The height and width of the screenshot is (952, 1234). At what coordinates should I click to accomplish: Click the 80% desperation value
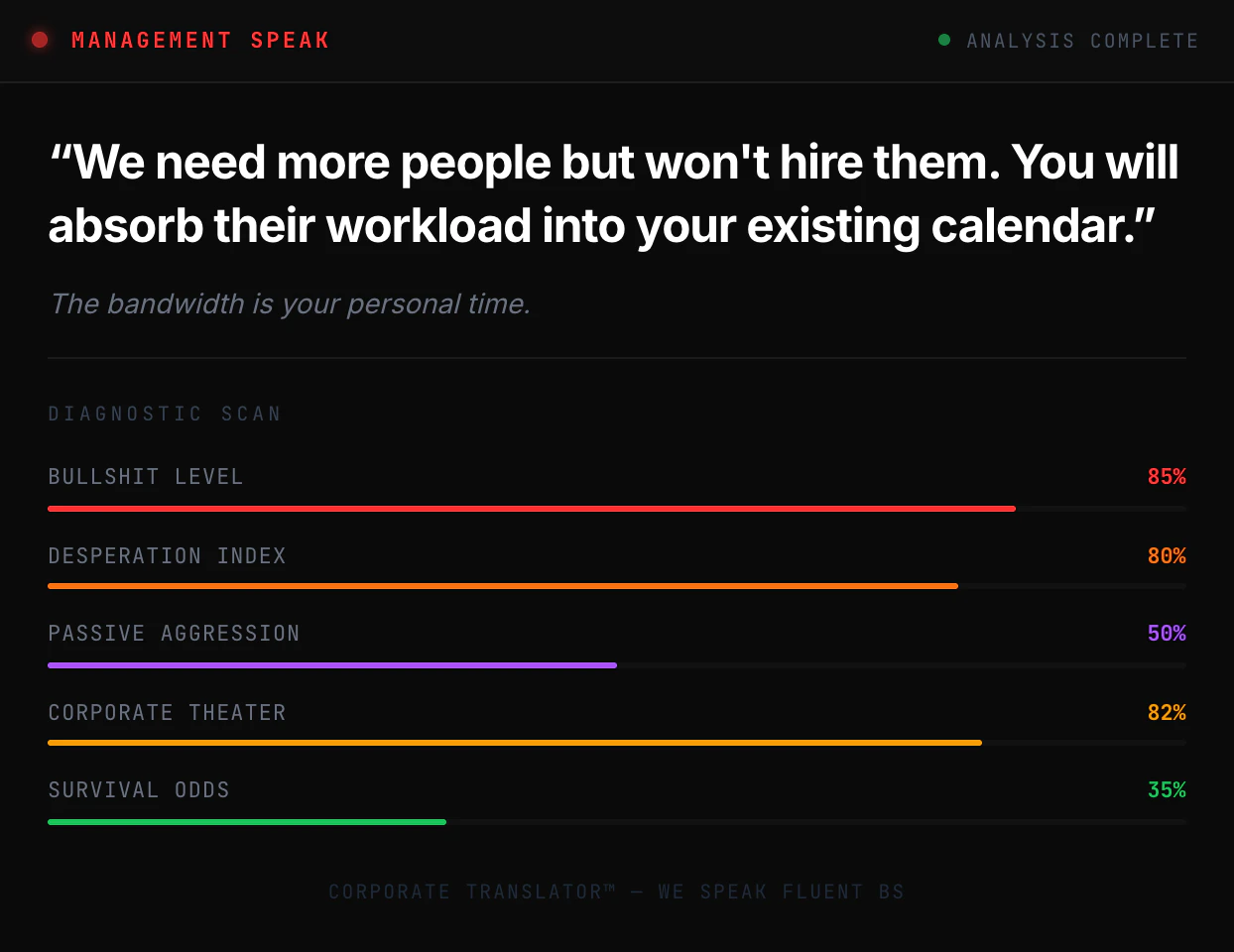pyautogui.click(x=1167, y=555)
